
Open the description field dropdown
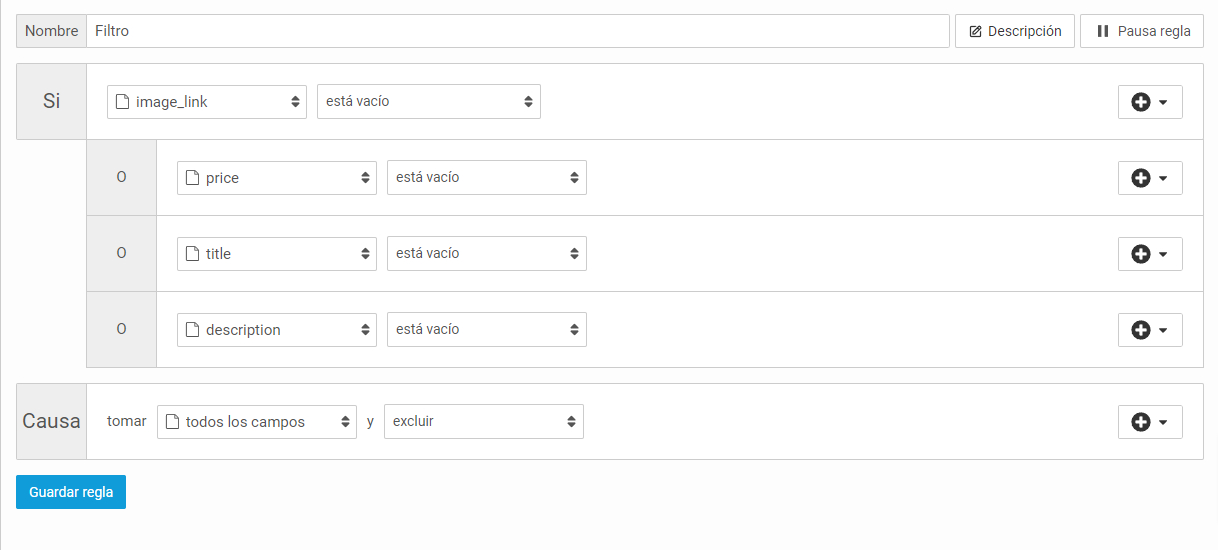276,330
